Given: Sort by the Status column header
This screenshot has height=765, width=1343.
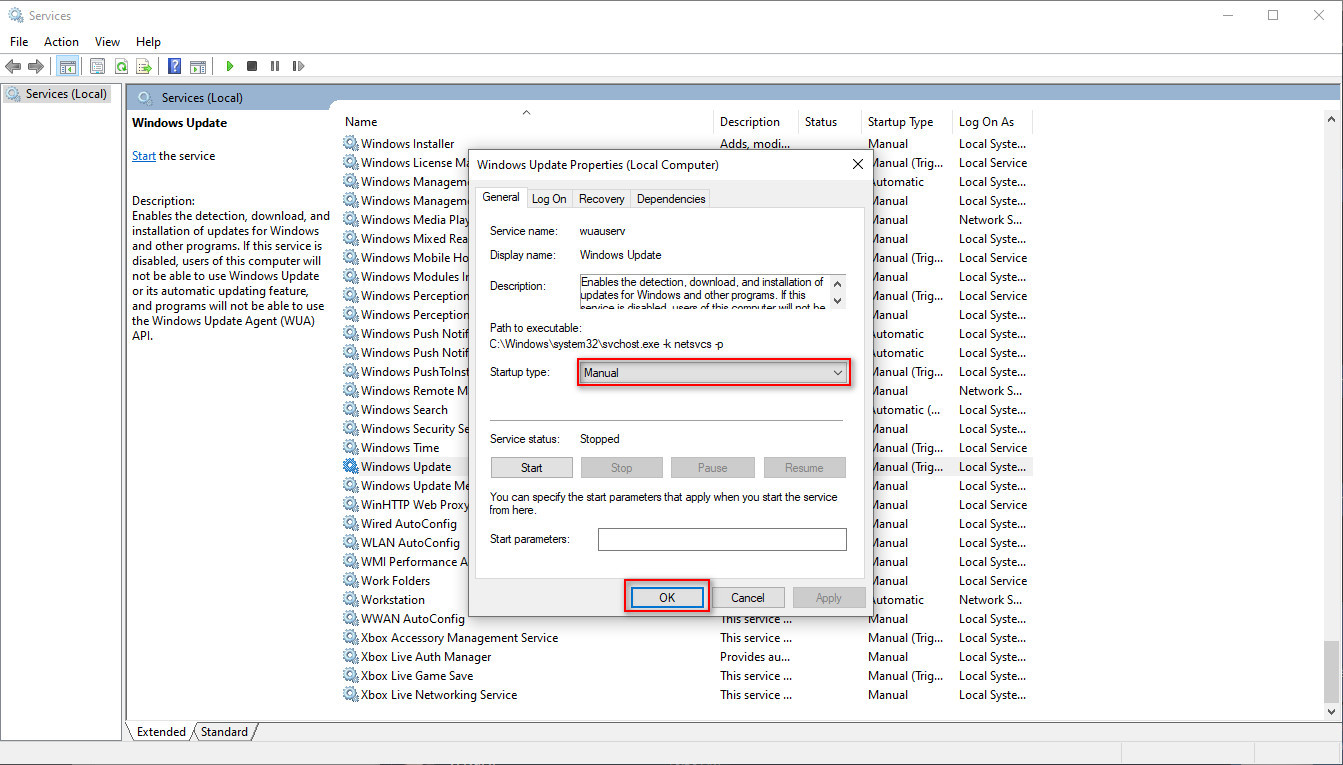Looking at the screenshot, I should point(829,122).
